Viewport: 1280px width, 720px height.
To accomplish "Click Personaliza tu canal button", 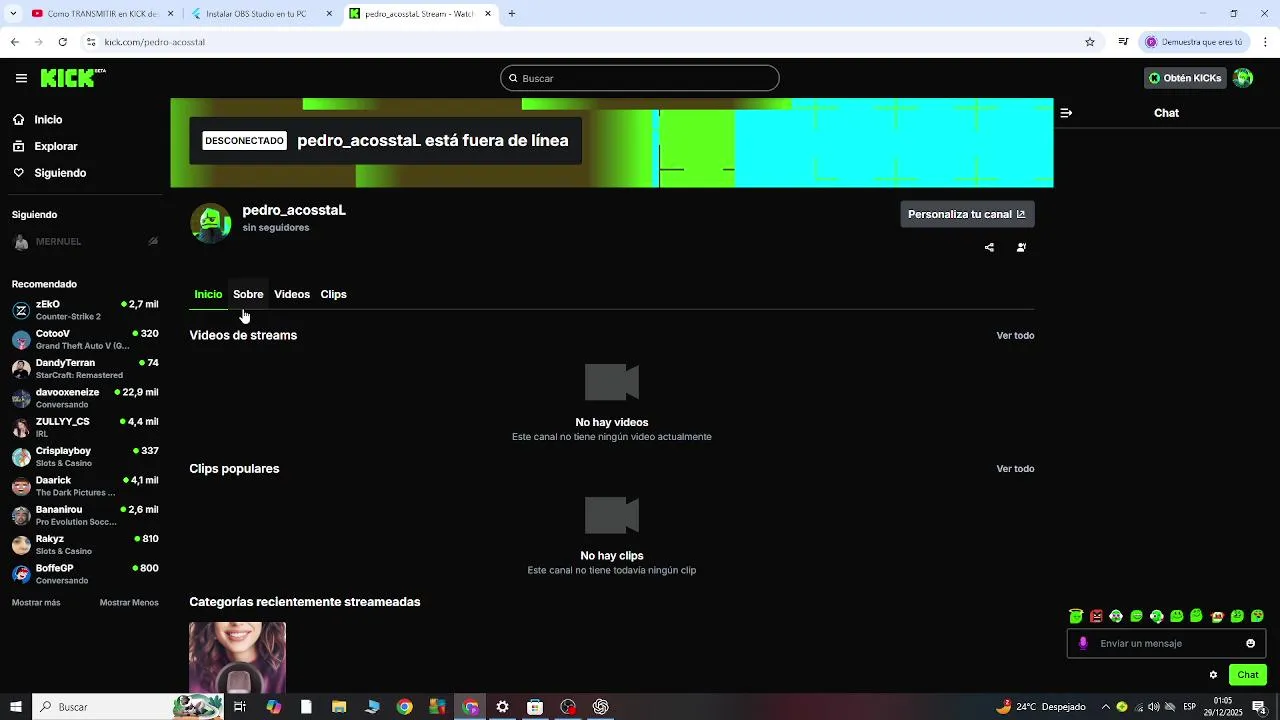I will [x=967, y=214].
